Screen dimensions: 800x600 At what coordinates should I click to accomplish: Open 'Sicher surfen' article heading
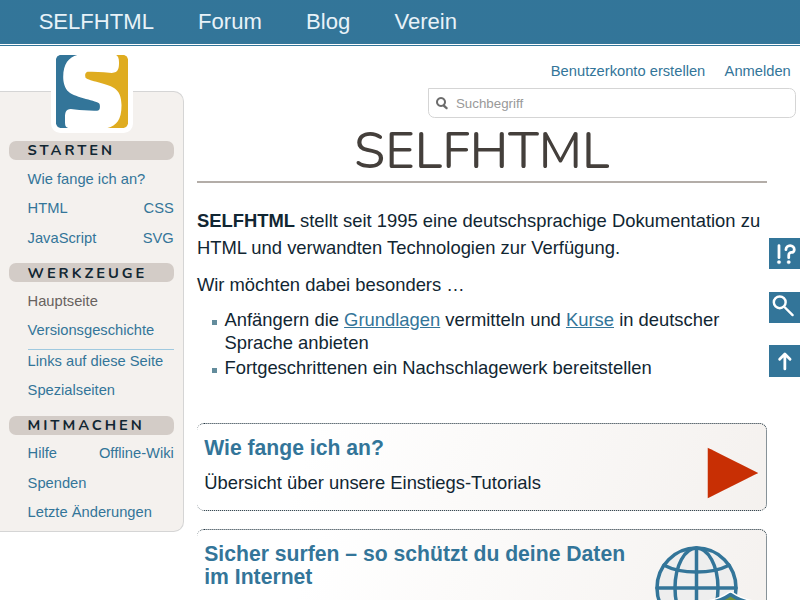[414, 565]
